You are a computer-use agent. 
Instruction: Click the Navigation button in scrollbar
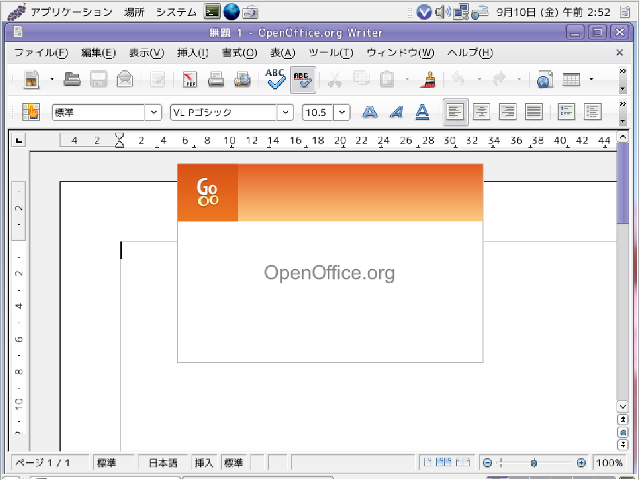tap(622, 432)
